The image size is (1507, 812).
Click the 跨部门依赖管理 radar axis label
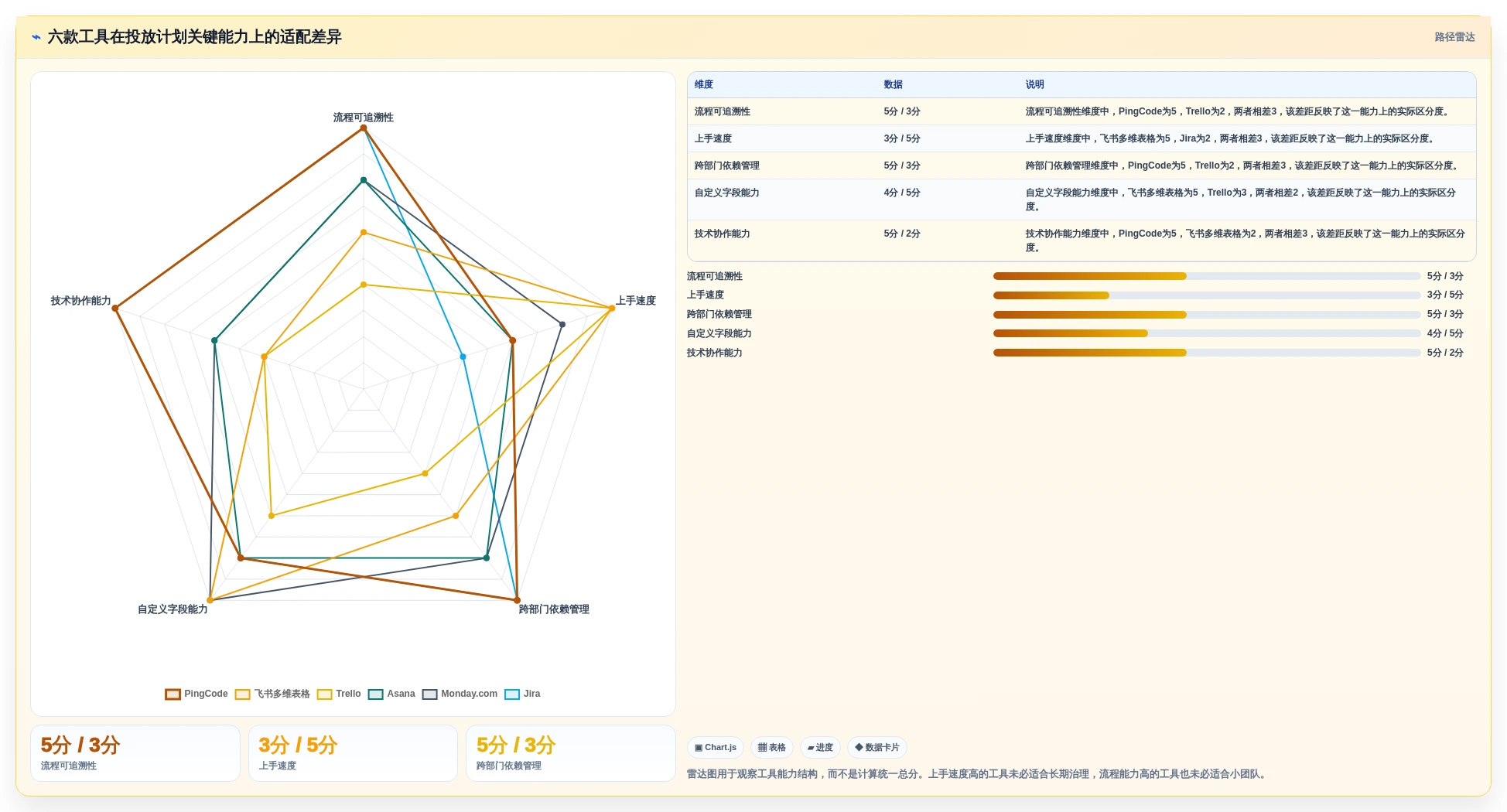[554, 609]
